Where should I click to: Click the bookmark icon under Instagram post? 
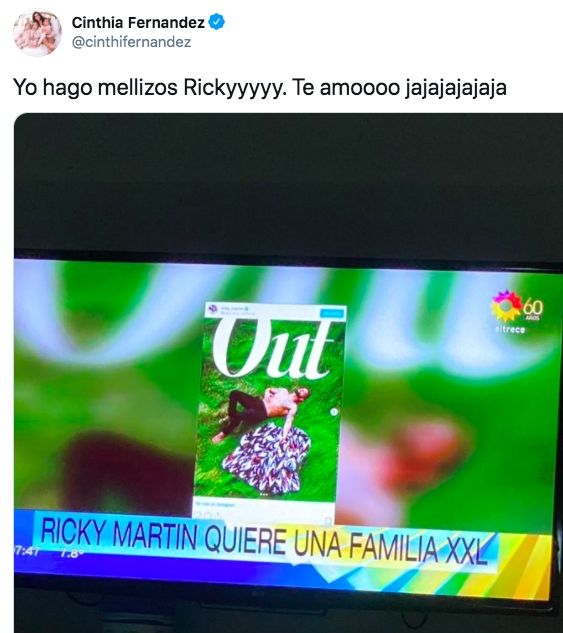(x=328, y=520)
